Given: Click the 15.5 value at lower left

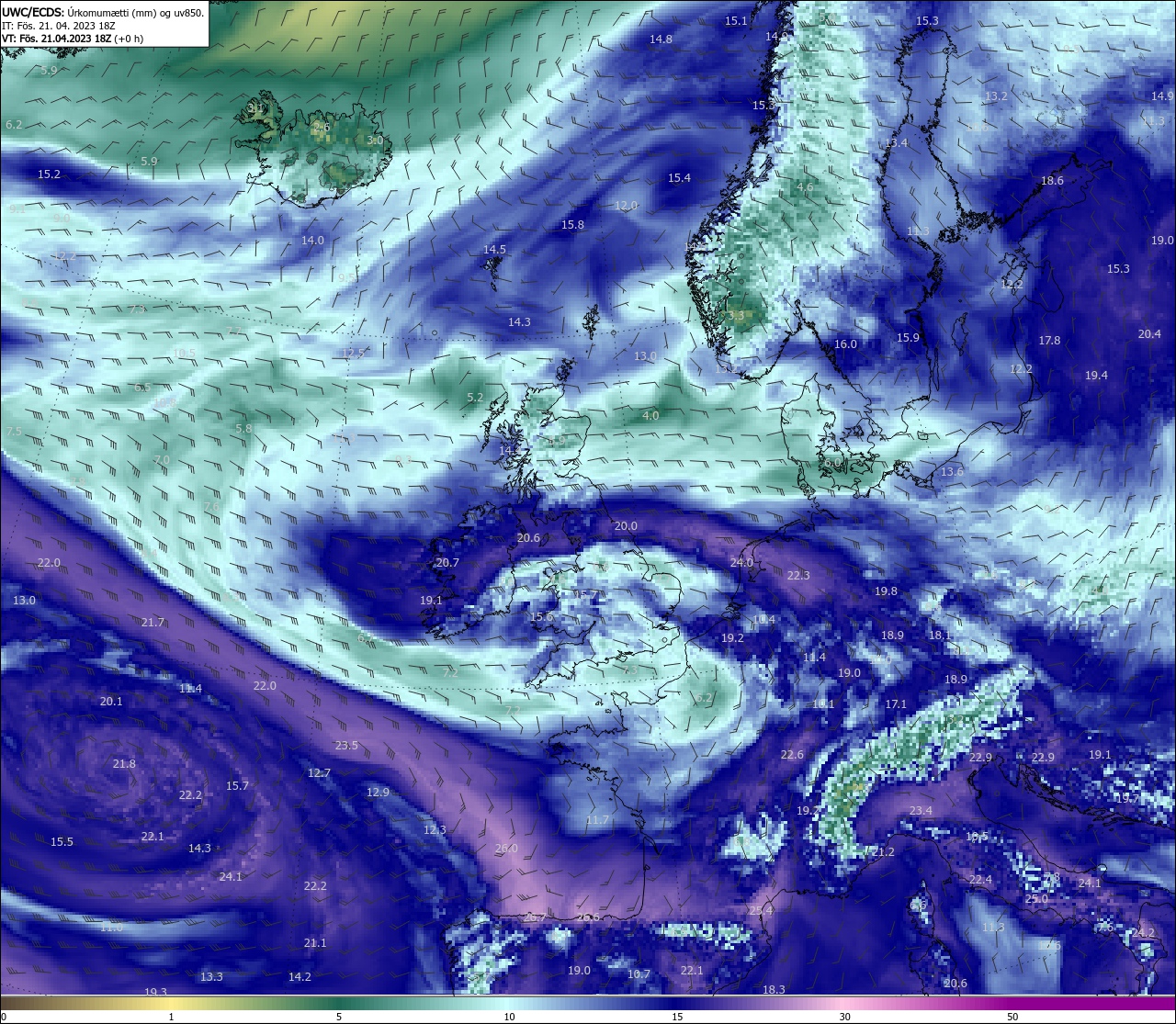Looking at the screenshot, I should coord(62,842).
